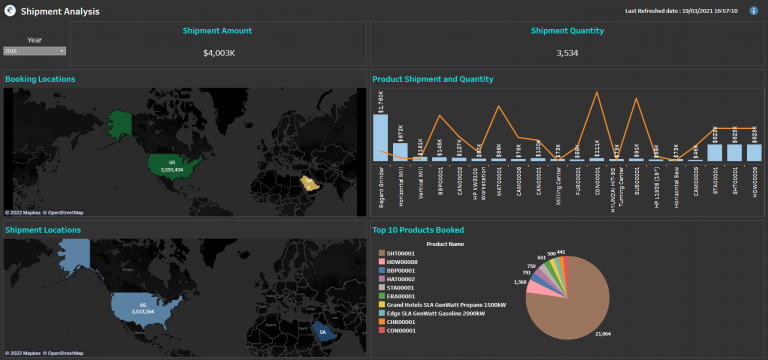
Task: Click the SHT00001 brown legend swatch
Action: pyautogui.click(x=382, y=253)
